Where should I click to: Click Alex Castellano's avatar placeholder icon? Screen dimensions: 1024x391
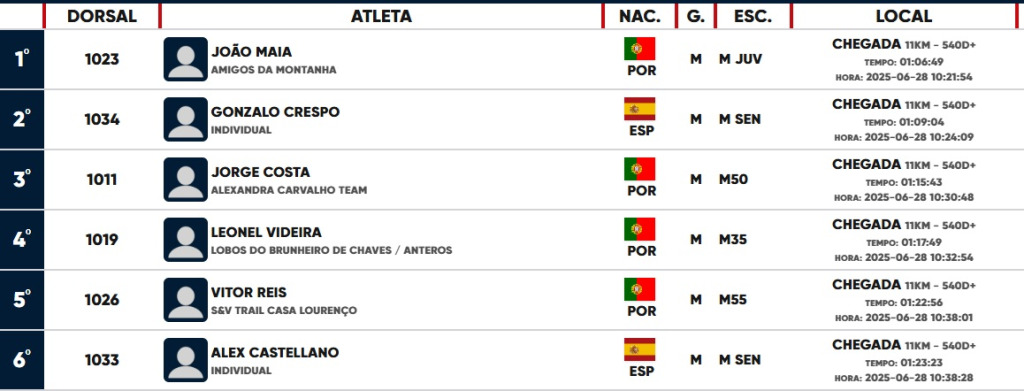pyautogui.click(x=185, y=360)
